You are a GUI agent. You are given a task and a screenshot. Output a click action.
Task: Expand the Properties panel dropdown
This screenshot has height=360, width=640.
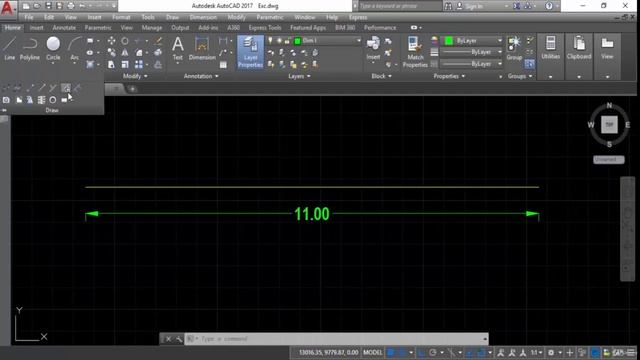click(x=449, y=76)
